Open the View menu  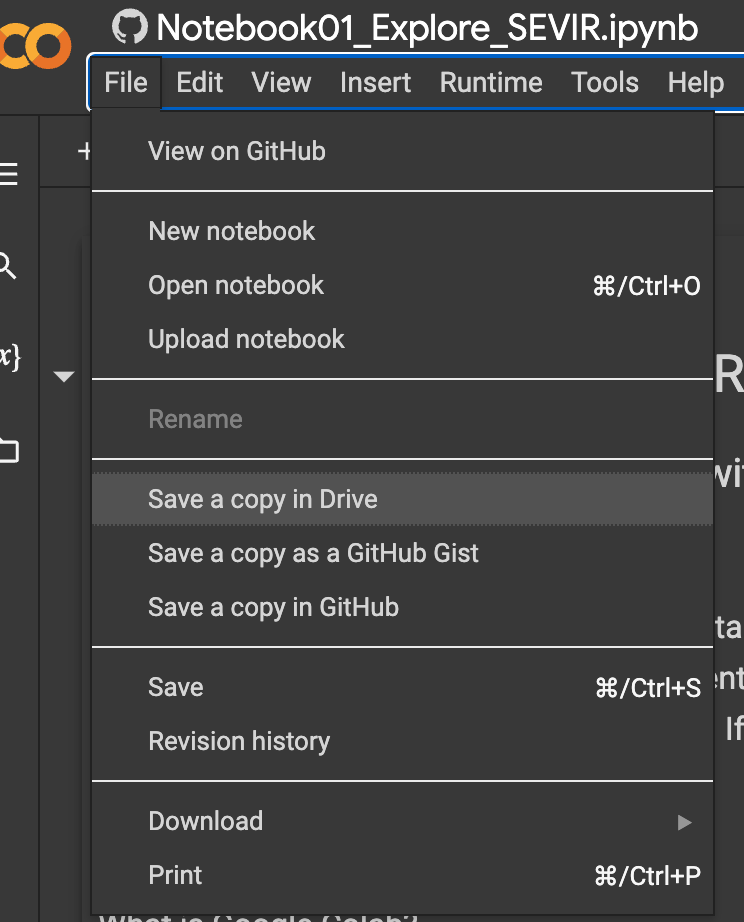[x=281, y=82]
